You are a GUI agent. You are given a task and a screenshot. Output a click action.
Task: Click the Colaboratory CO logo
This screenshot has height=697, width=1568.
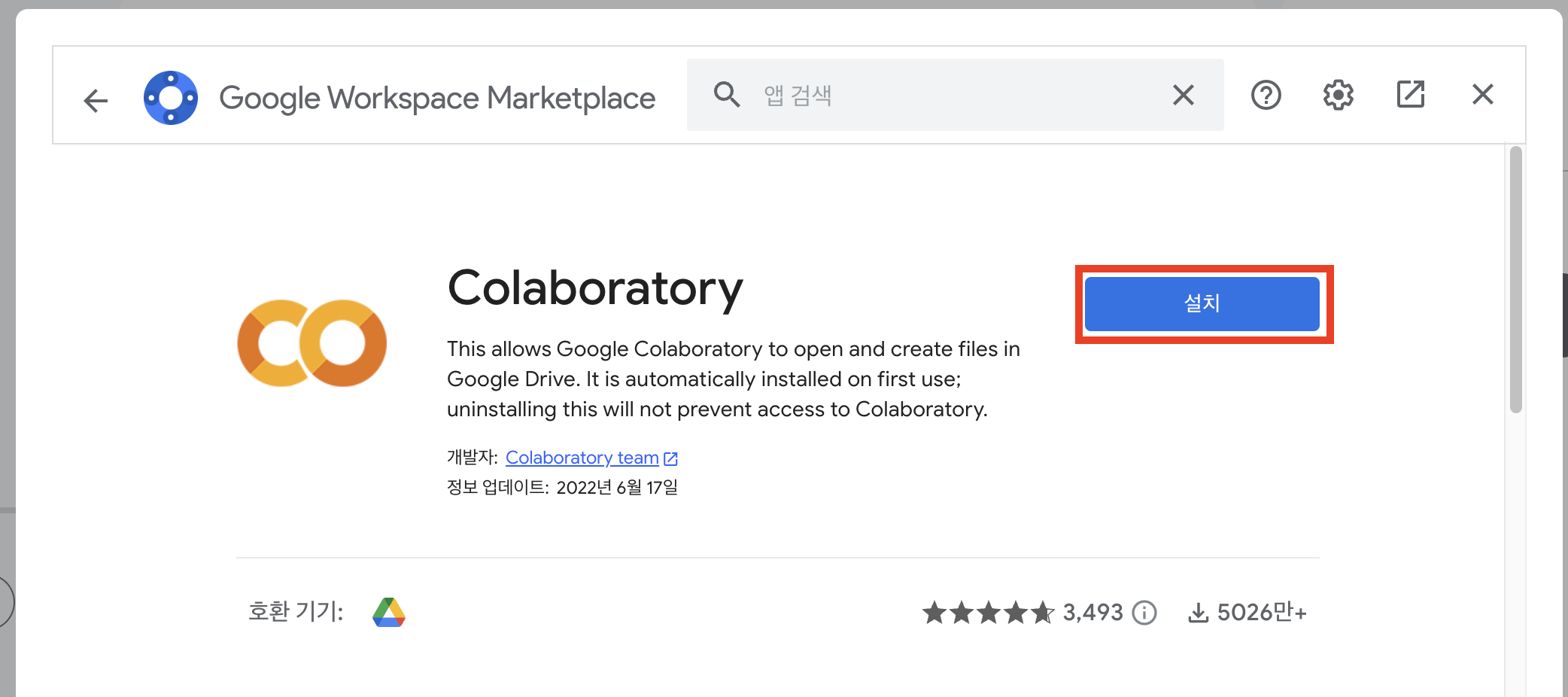click(x=312, y=343)
